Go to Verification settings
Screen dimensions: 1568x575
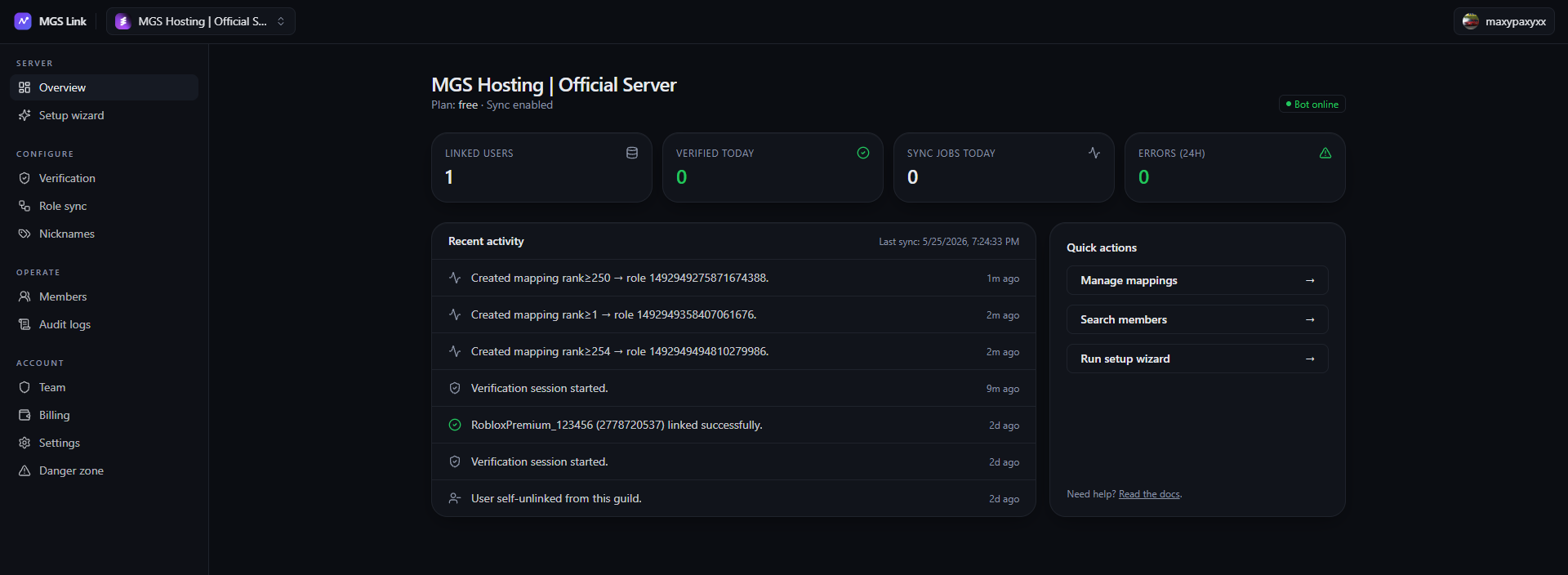pos(104,178)
